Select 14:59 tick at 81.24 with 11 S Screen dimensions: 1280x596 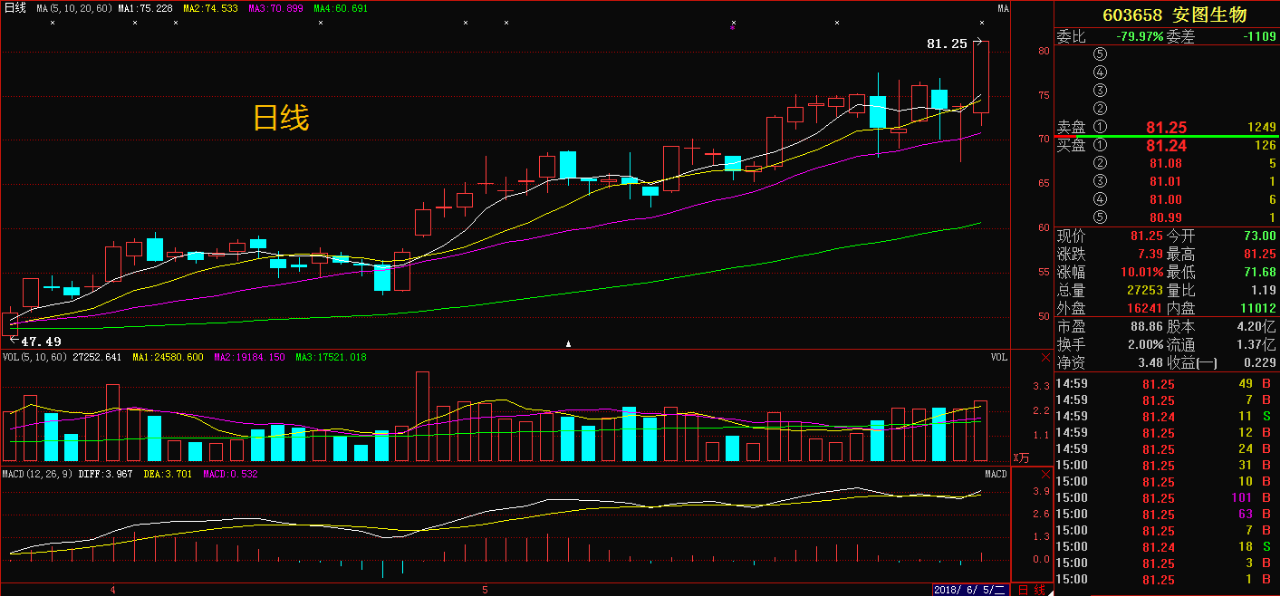[x=1167, y=416]
